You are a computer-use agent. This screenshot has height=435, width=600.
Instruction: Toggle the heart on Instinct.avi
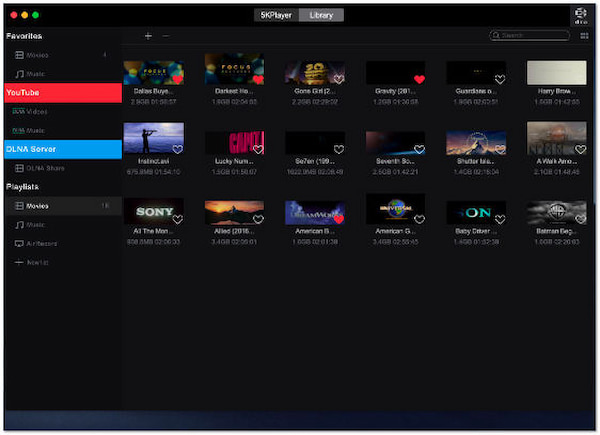click(177, 149)
